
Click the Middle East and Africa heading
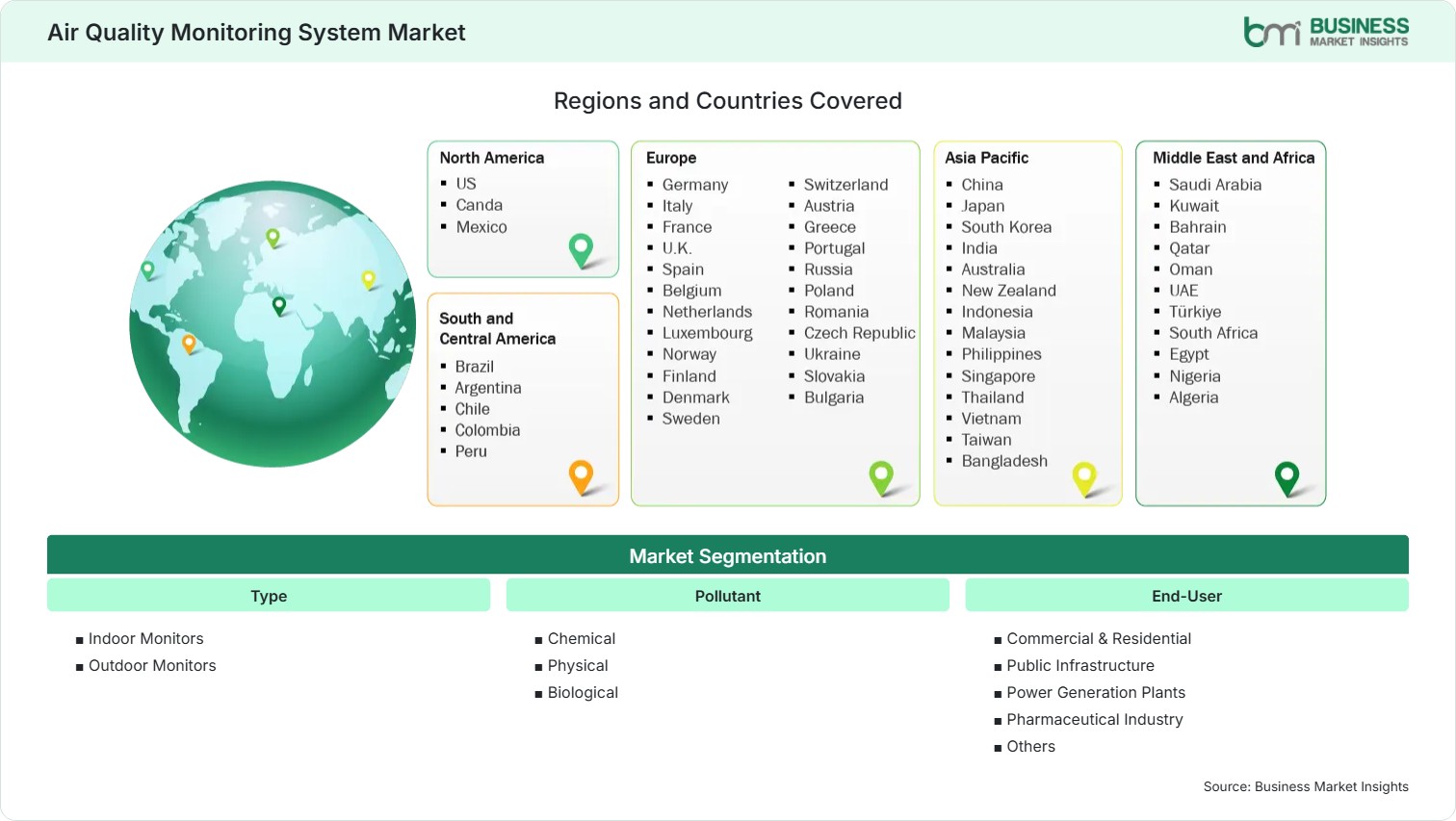1234,158
